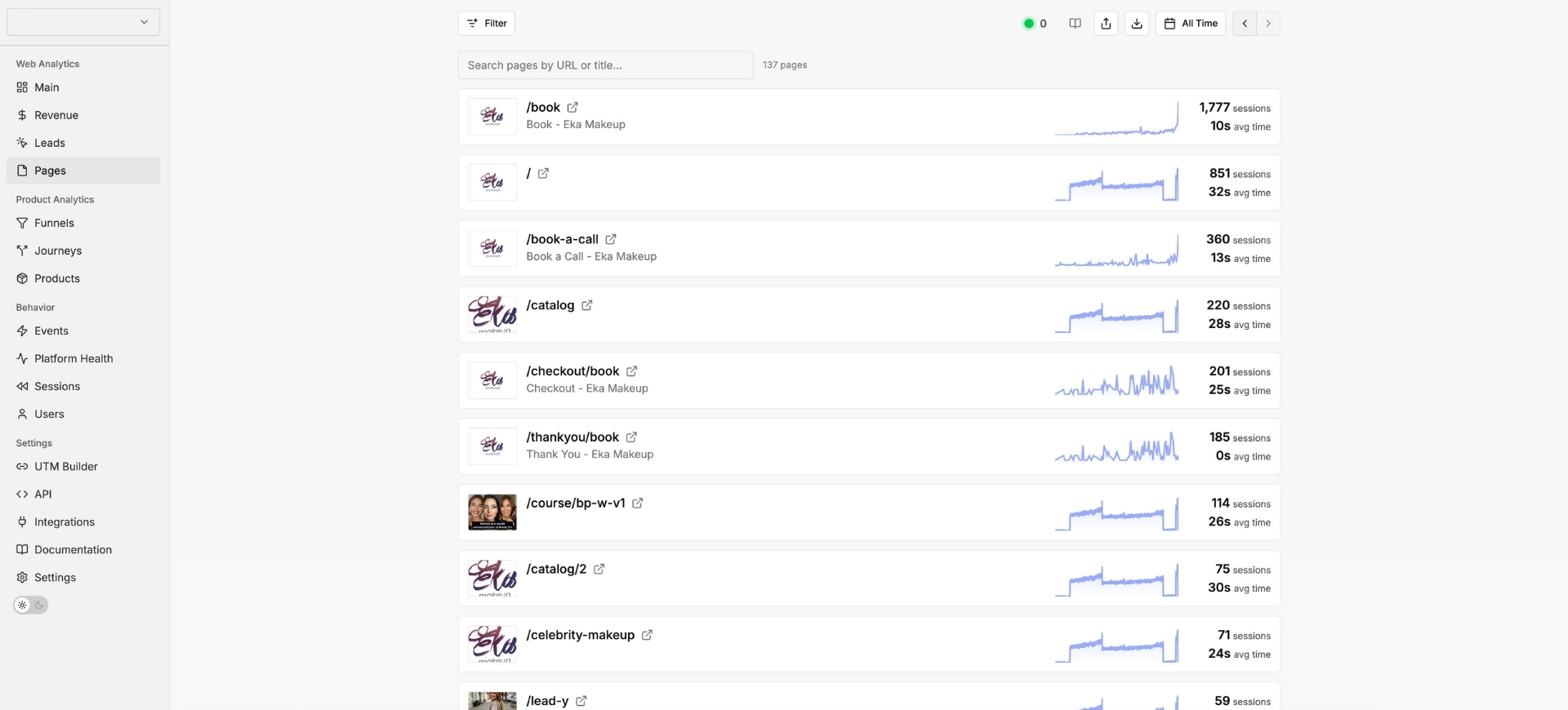Open the /checkout/book page link
Image resolution: width=1568 pixels, height=710 pixels.
coord(572,372)
